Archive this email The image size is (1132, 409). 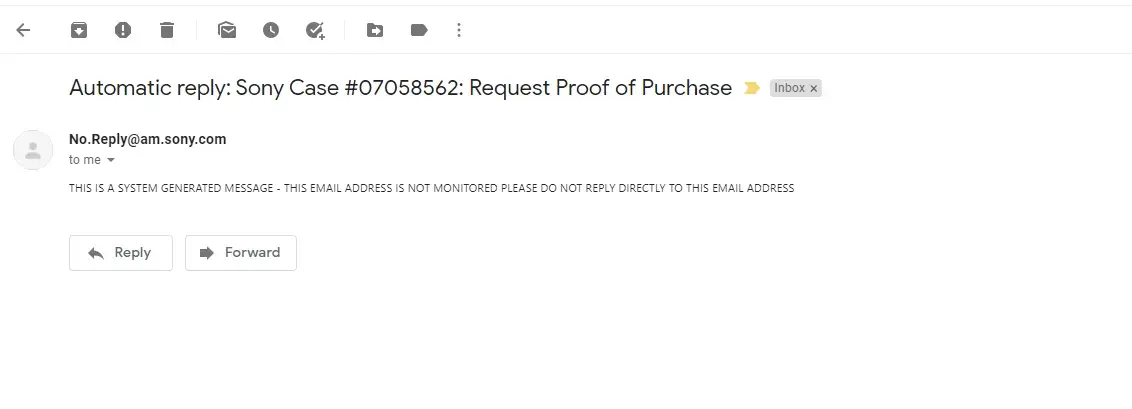pyautogui.click(x=79, y=30)
